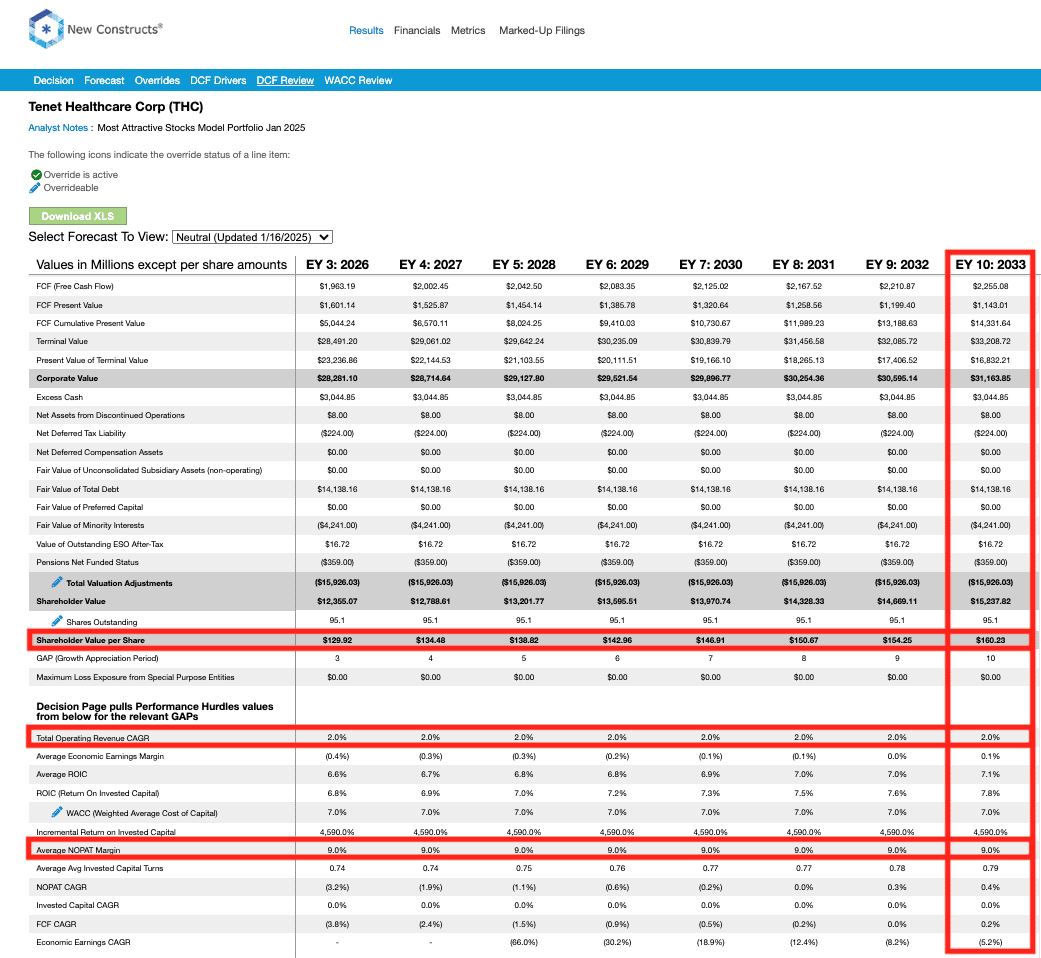Click the New Constructs logo icon
This screenshot has width=1041, height=958.
tap(46, 29)
